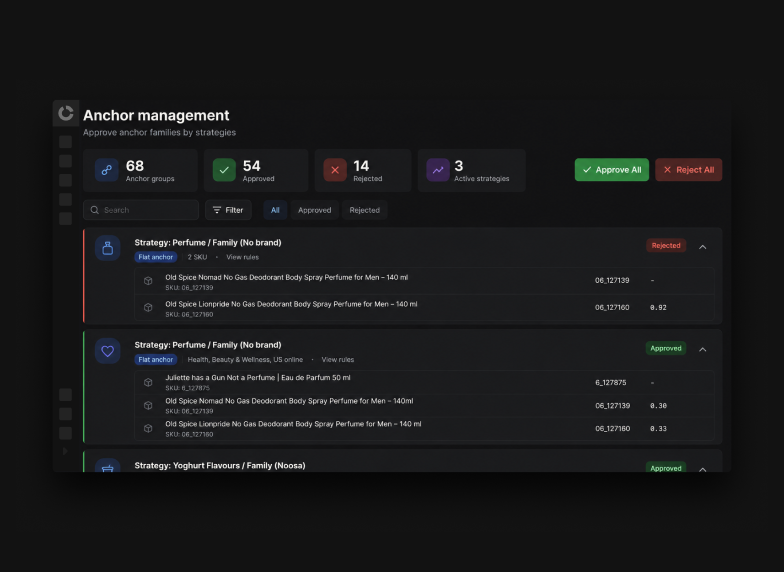Switch to the Approved filter tab
The width and height of the screenshot is (784, 572).
click(x=314, y=210)
